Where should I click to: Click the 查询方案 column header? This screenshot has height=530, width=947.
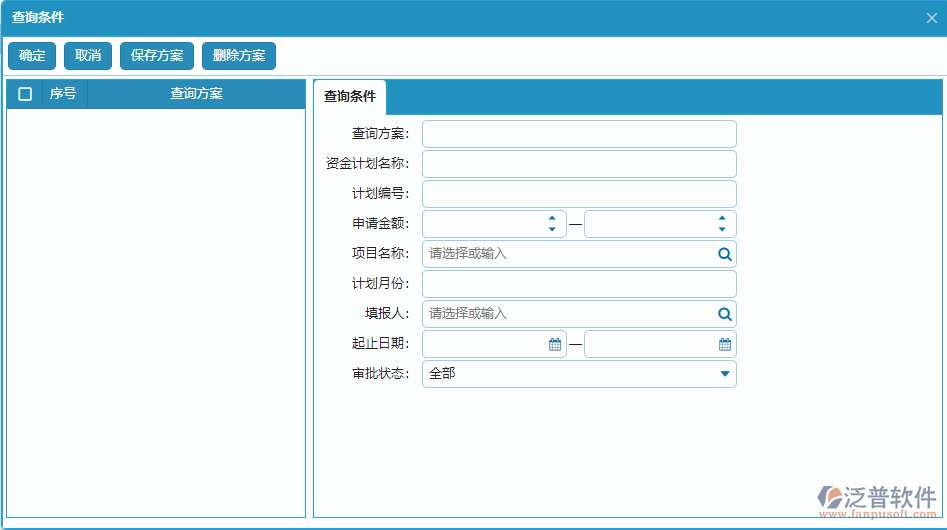coord(196,94)
